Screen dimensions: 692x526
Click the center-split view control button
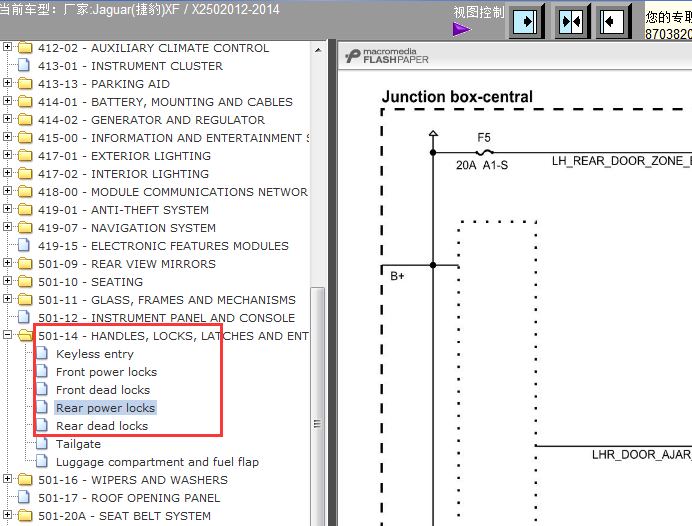572,21
